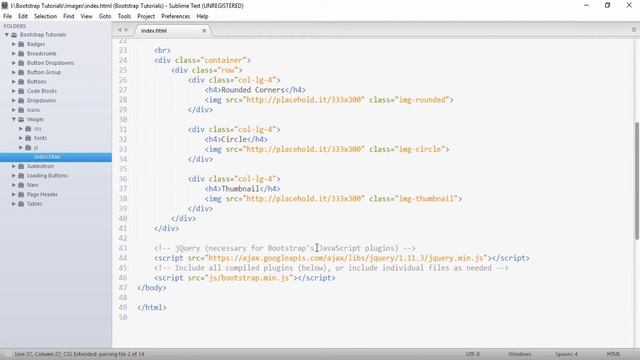Select index.html in the sidebar
The width and height of the screenshot is (640, 360).
(56, 157)
